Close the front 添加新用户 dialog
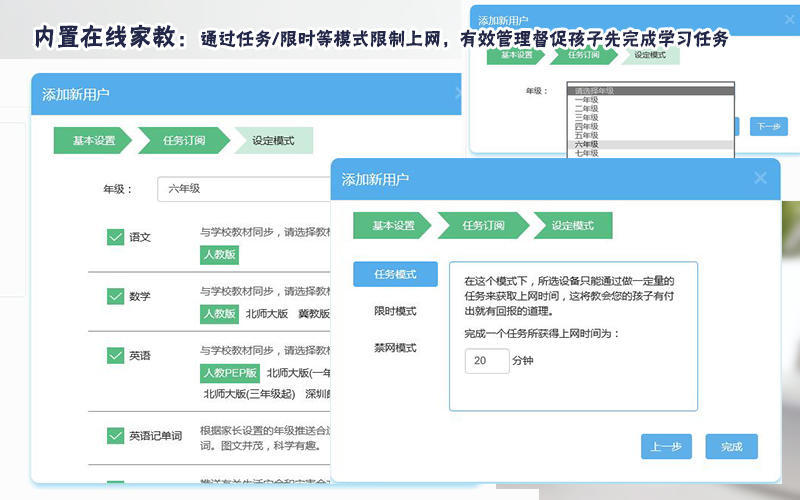Screen dimensions: 800x500 760,178
